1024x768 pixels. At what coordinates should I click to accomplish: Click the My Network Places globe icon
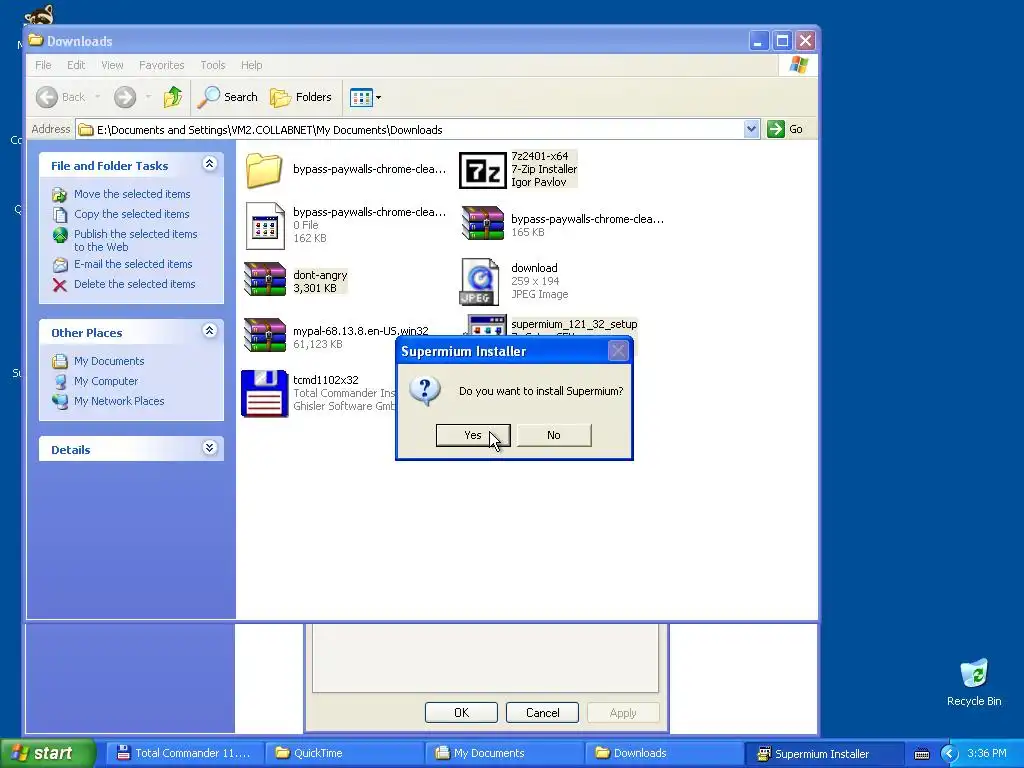60,401
